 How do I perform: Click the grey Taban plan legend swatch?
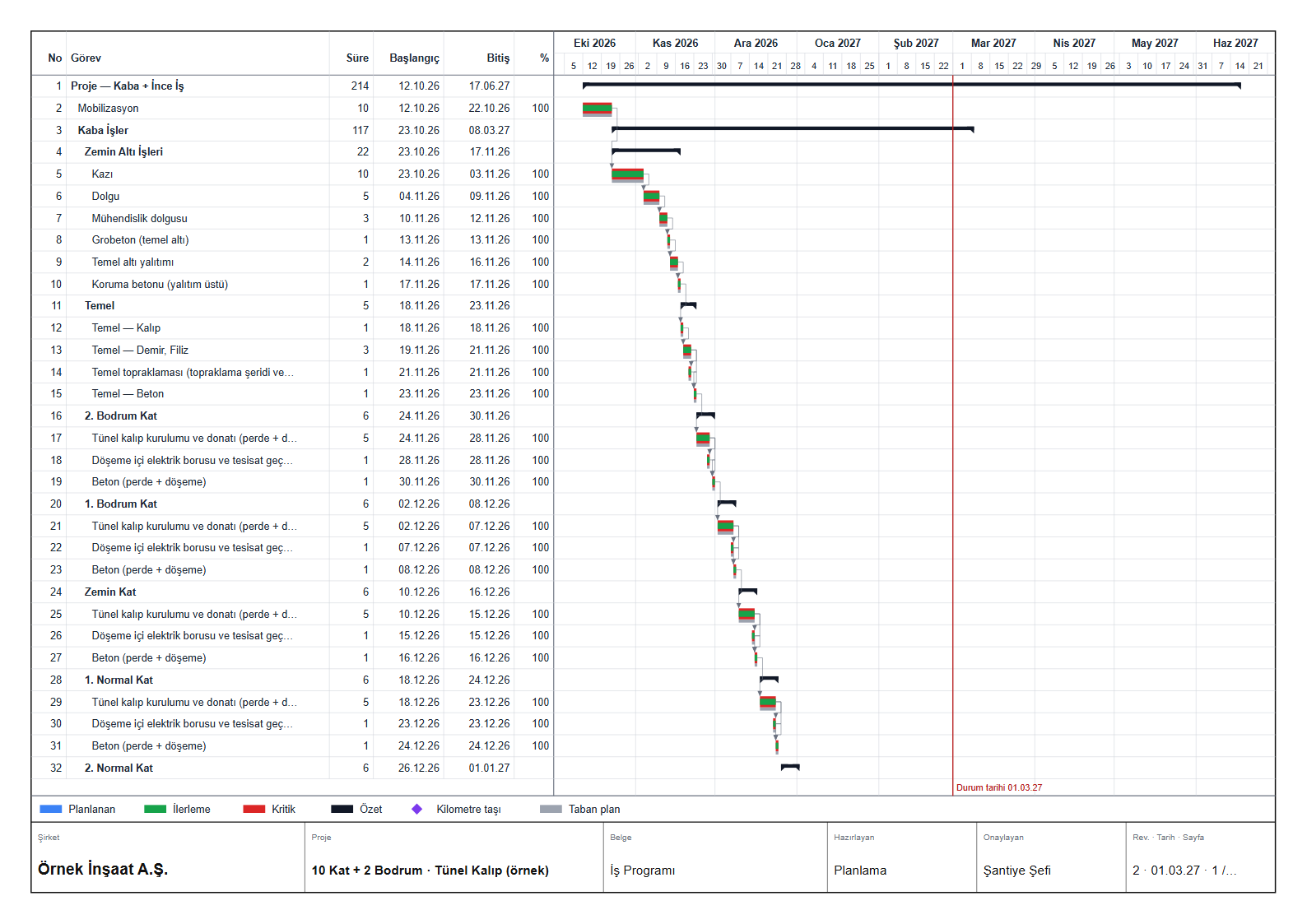tap(551, 809)
